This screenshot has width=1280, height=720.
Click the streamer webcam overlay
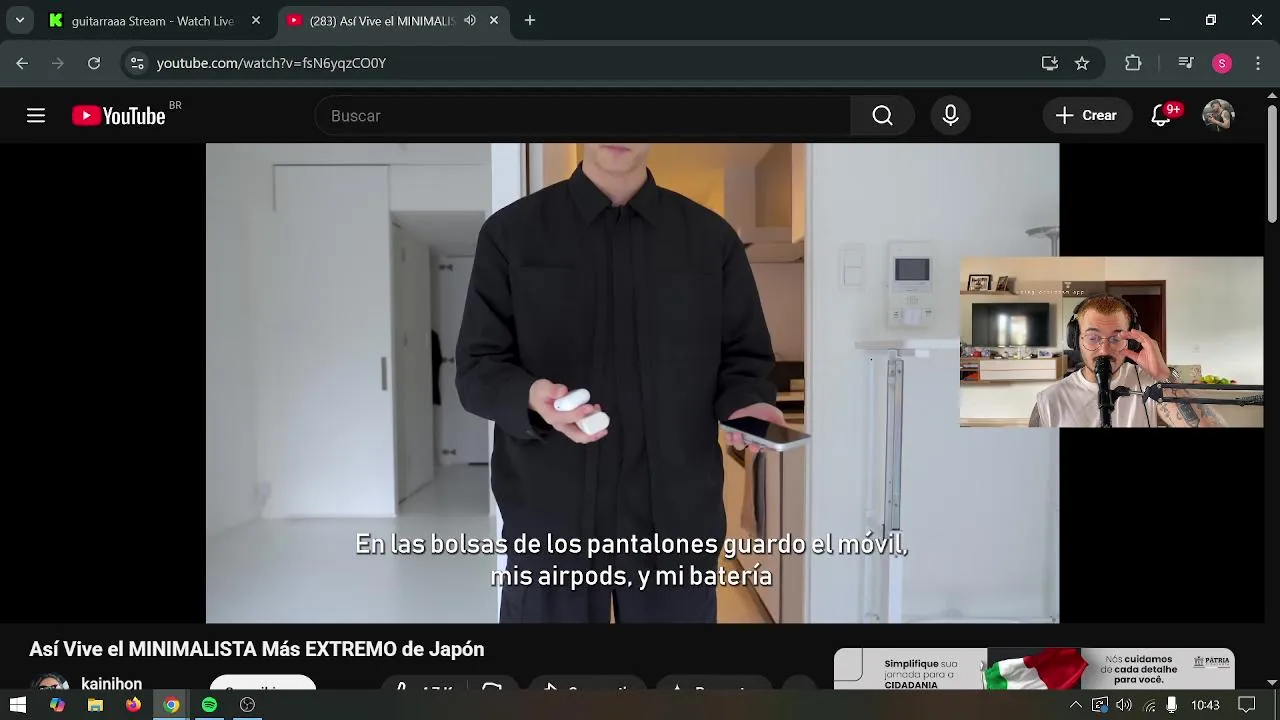pyautogui.click(x=1111, y=342)
